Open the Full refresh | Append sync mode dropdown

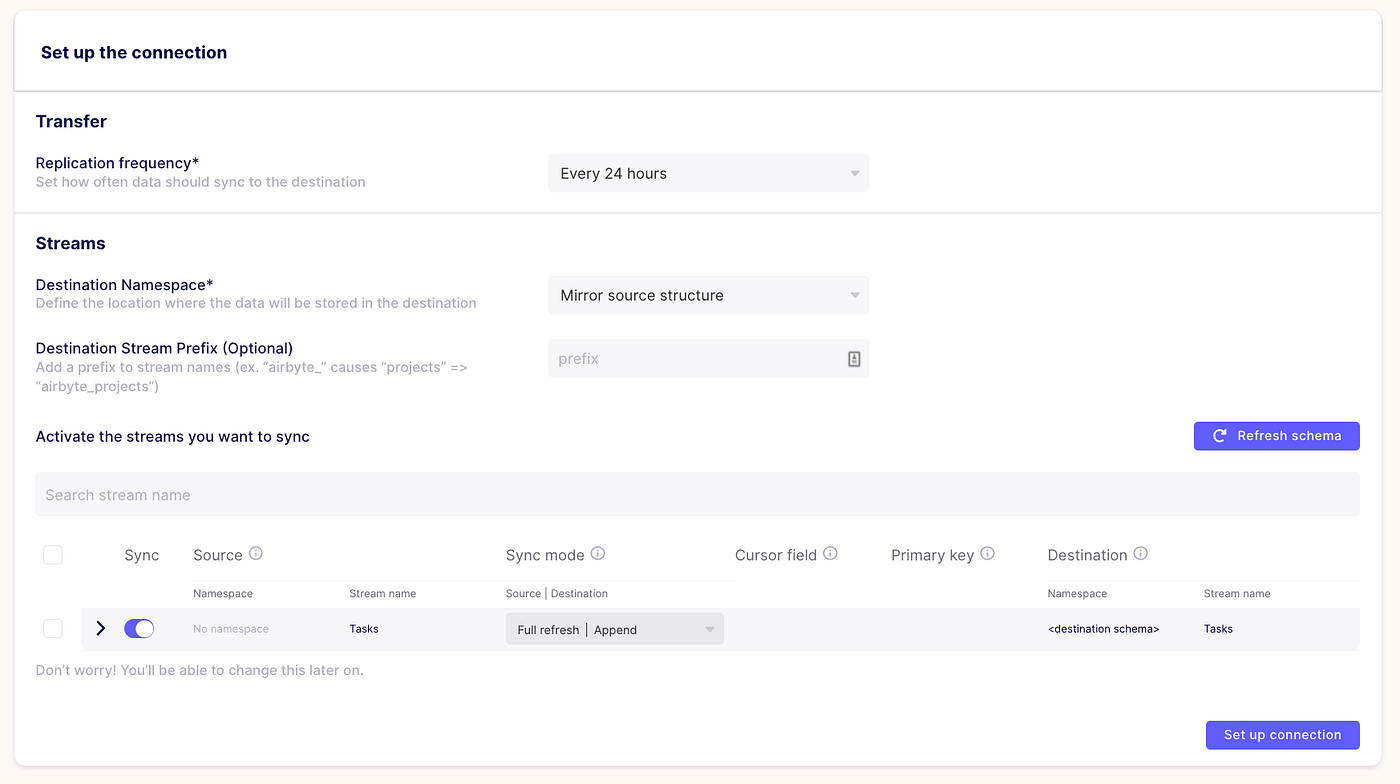(x=614, y=630)
